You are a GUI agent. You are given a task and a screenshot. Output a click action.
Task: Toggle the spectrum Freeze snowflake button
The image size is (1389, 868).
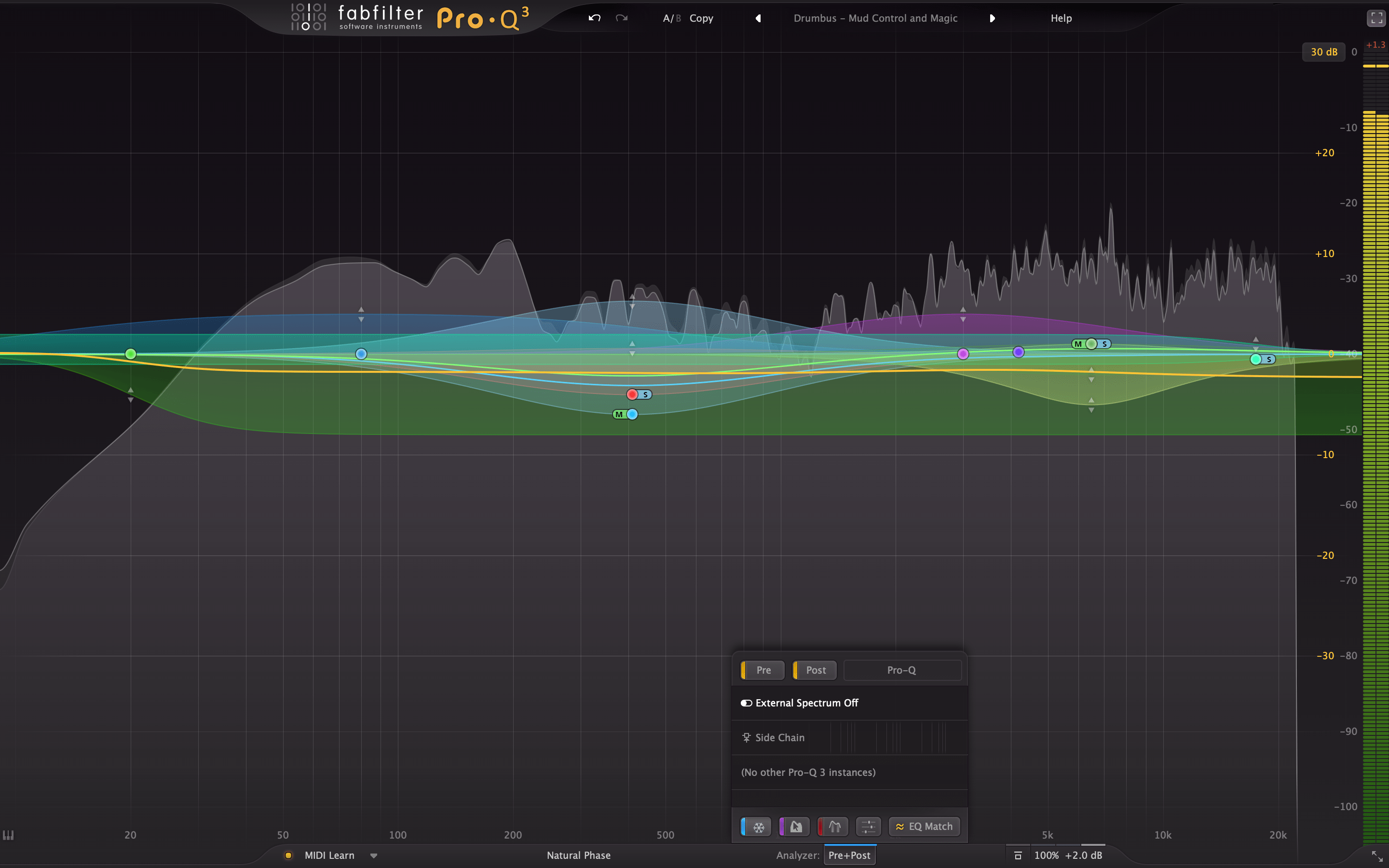coord(757,827)
